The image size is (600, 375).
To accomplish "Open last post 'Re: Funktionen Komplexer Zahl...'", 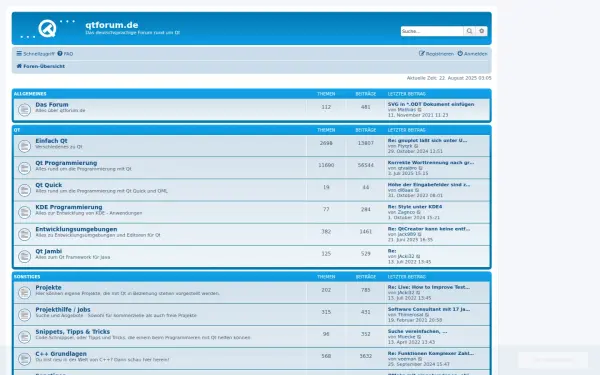I will (x=431, y=354).
